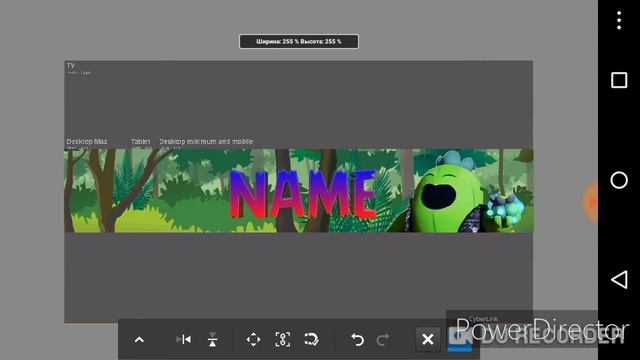Tap the 'Desktop Max' guide label
The image size is (640, 360).
[87, 142]
